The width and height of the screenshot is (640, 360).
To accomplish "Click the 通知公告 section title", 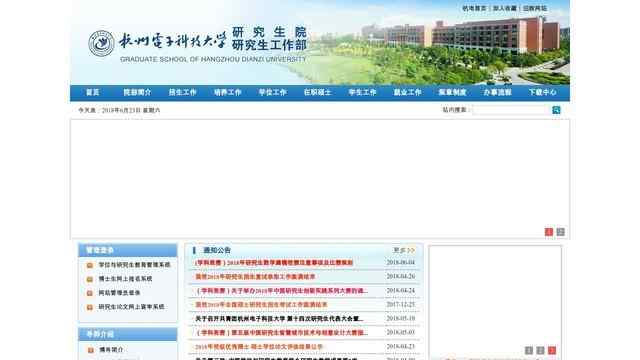I will [x=217, y=250].
